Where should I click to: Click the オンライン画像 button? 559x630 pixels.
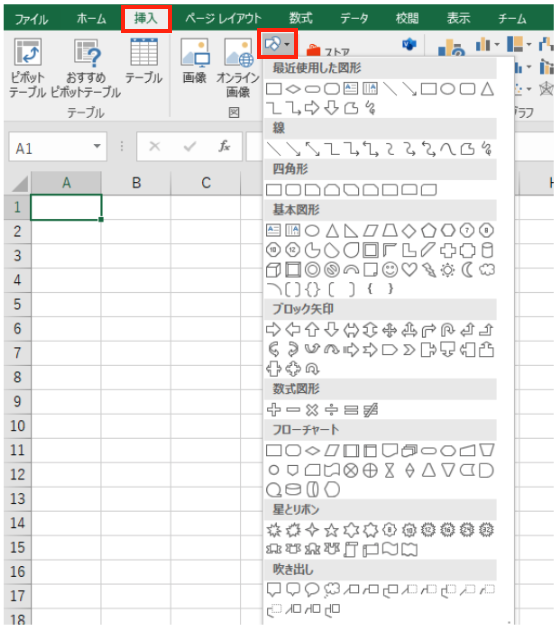[238, 68]
